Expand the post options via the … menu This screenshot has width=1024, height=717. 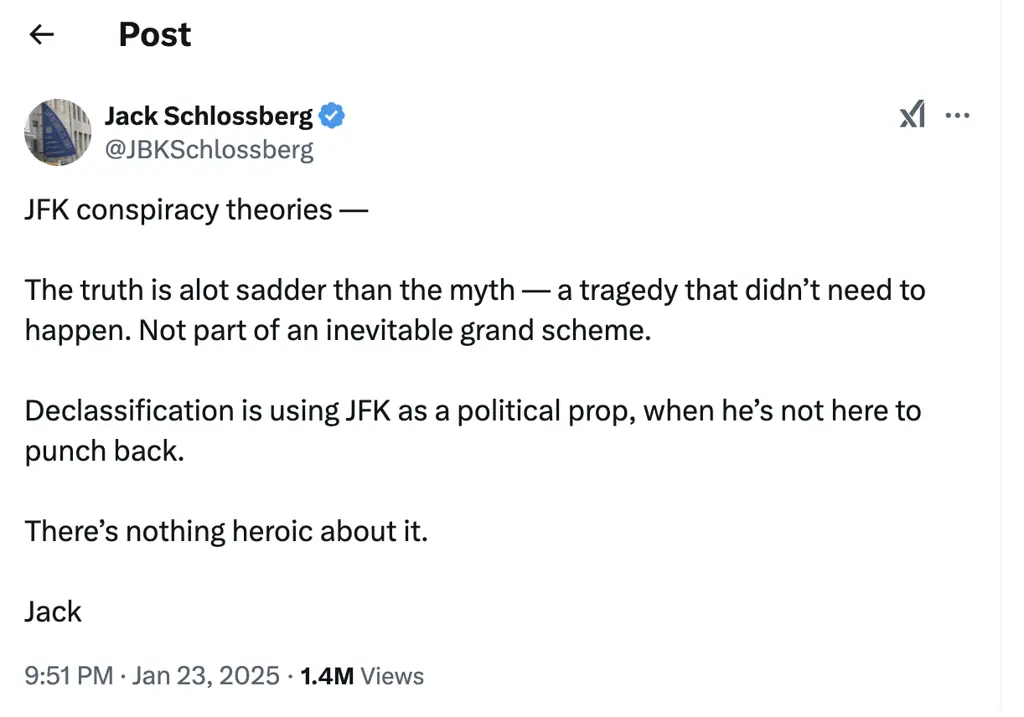(x=958, y=114)
